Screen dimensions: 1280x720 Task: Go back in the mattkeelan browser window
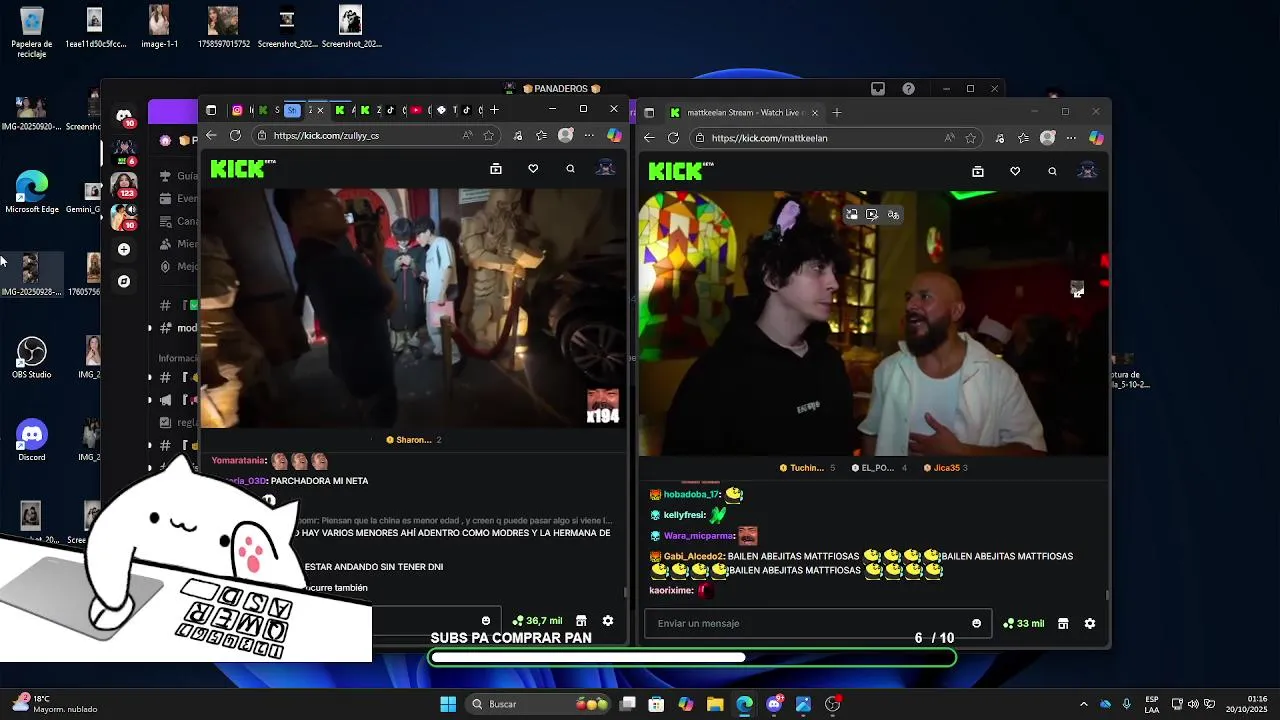coord(649,138)
